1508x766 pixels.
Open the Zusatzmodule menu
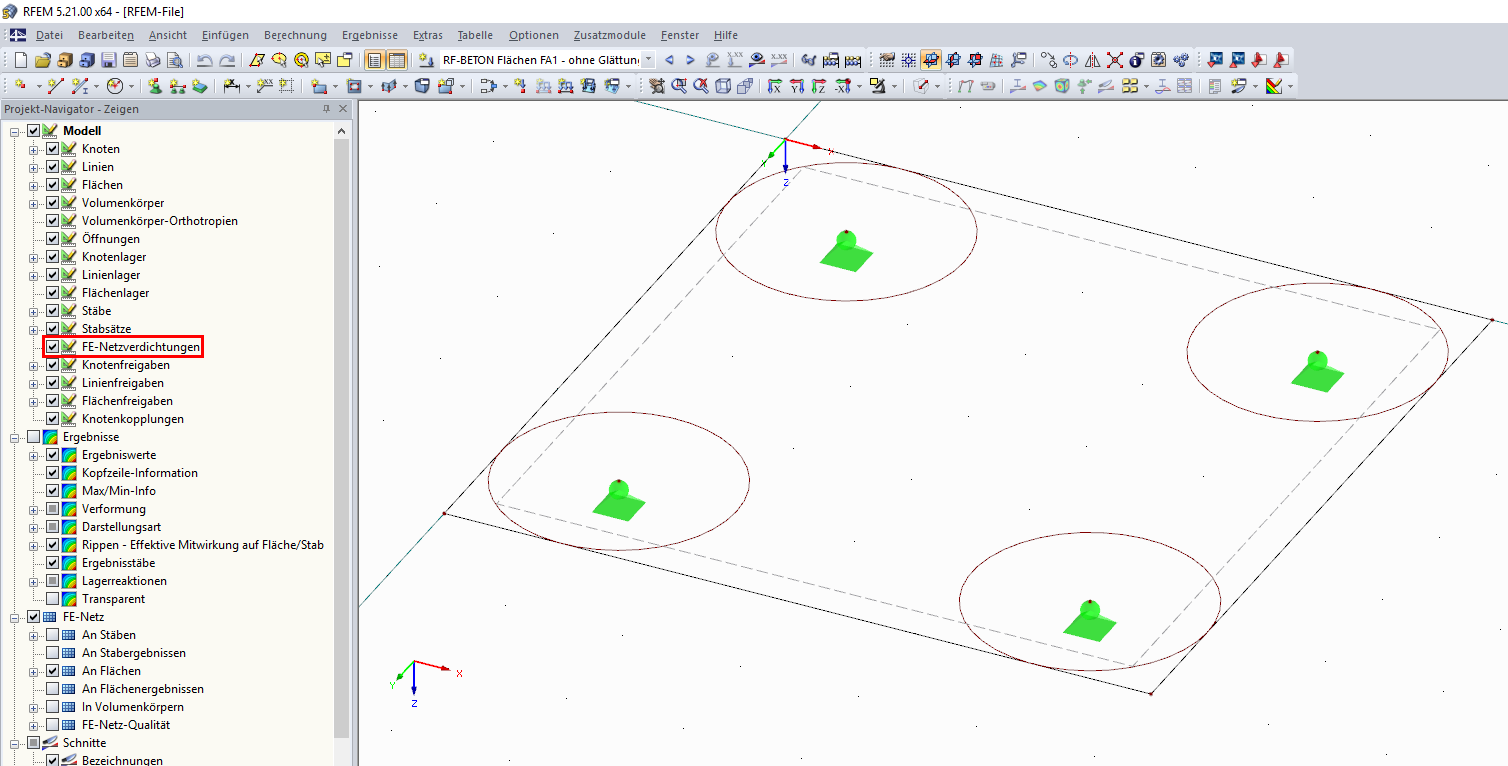[609, 35]
